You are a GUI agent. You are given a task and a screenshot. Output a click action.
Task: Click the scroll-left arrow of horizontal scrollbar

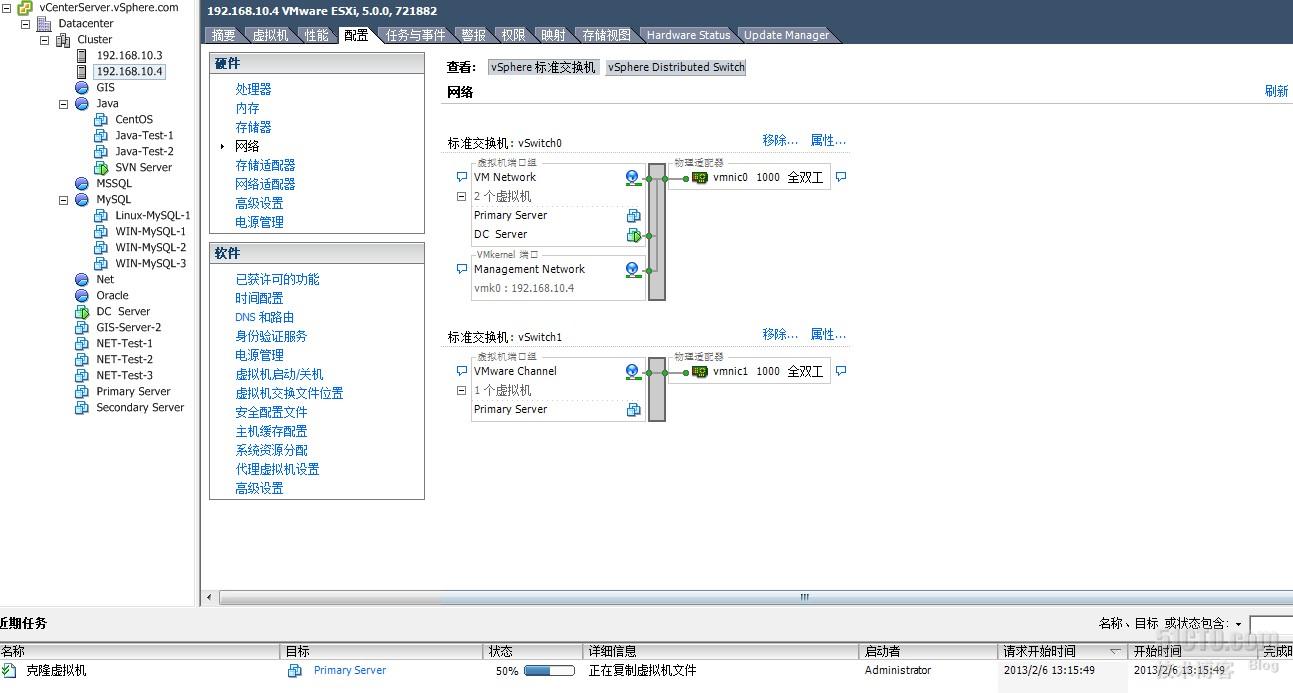tap(209, 597)
